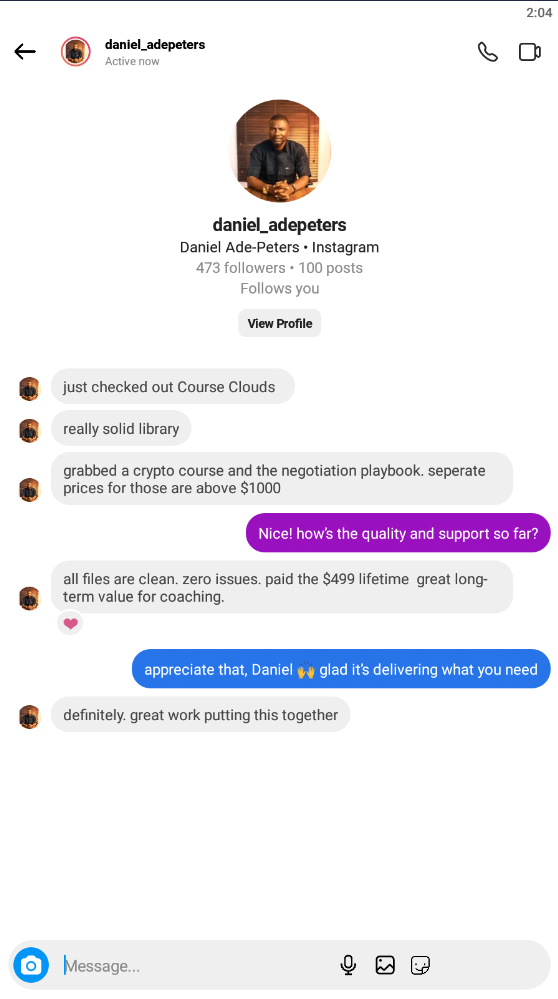This screenshot has height=999, width=558.
Task: Open the blue camera button in message bar
Action: 31,965
